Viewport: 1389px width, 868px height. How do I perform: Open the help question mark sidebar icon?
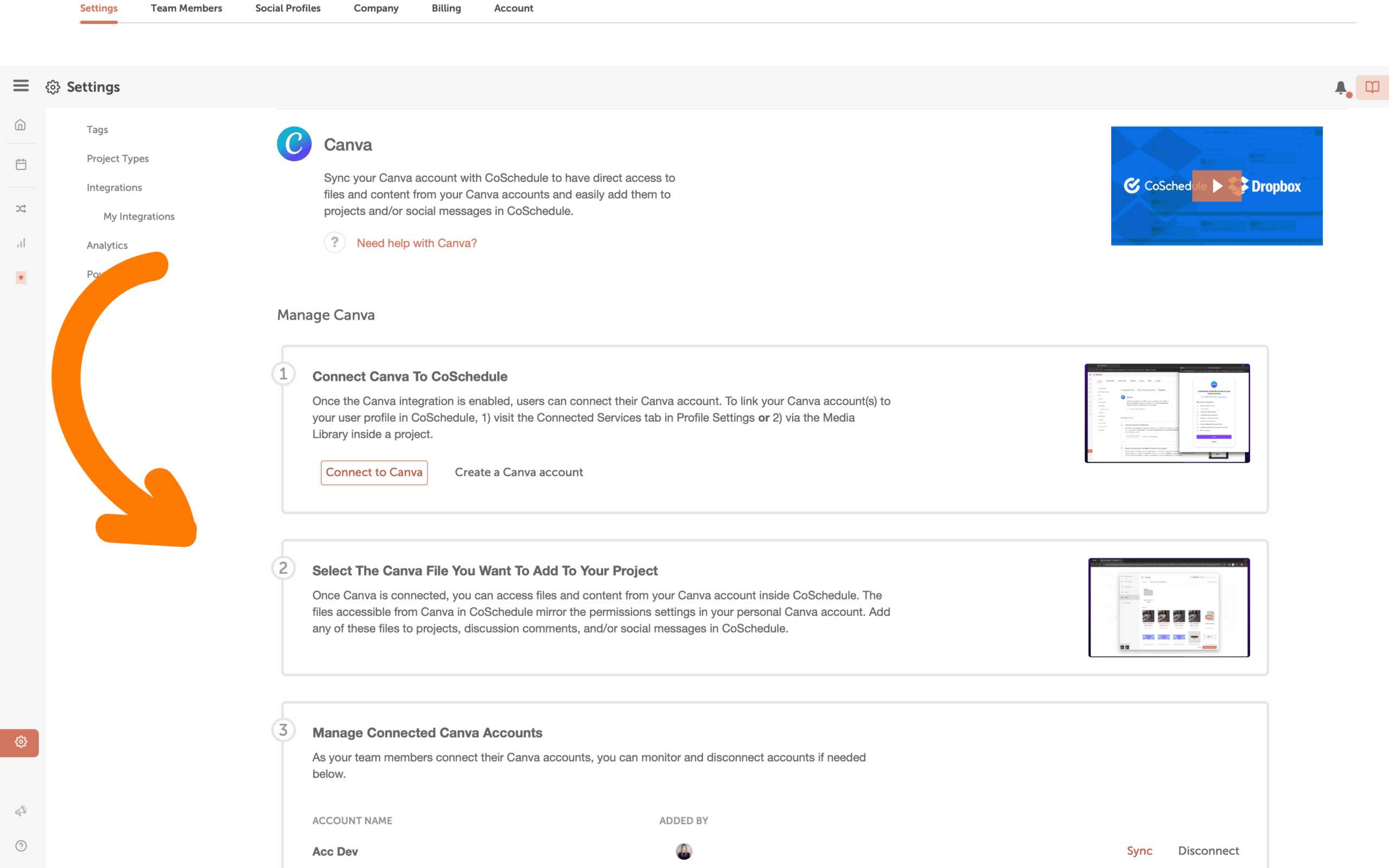pos(21,846)
